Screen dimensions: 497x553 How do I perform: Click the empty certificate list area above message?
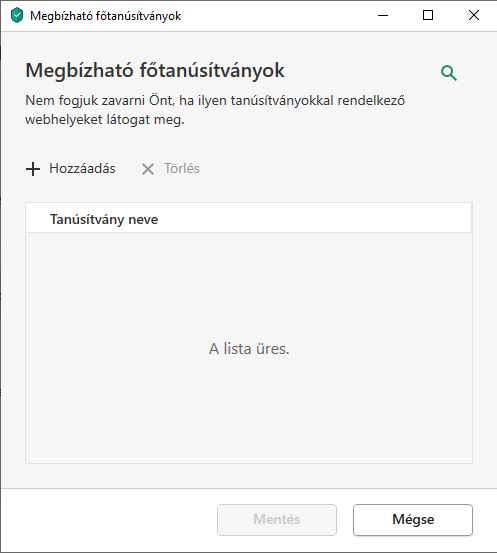249,282
